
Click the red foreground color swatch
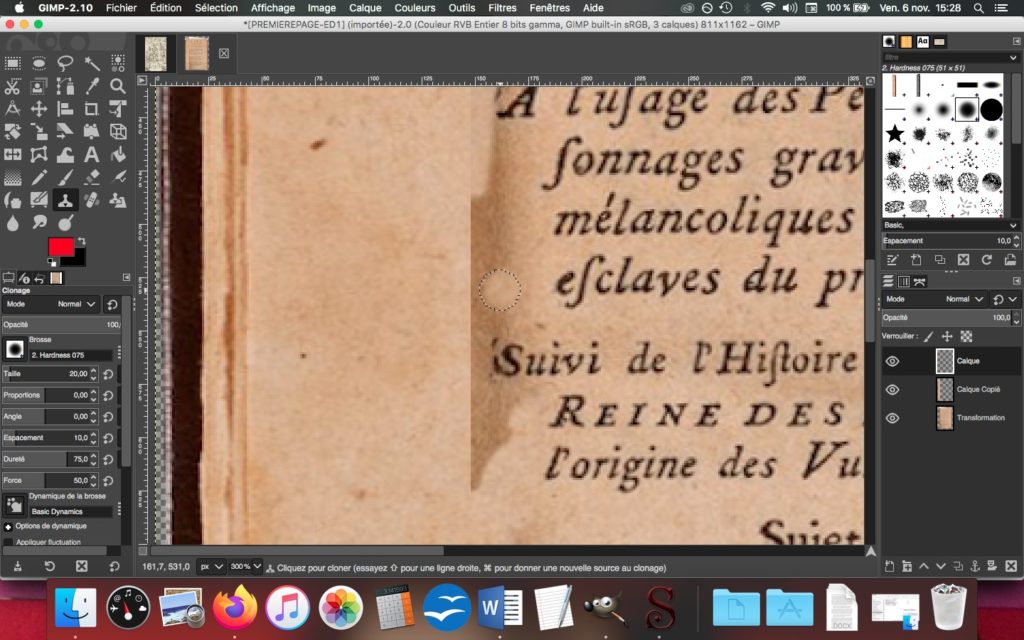(x=61, y=247)
